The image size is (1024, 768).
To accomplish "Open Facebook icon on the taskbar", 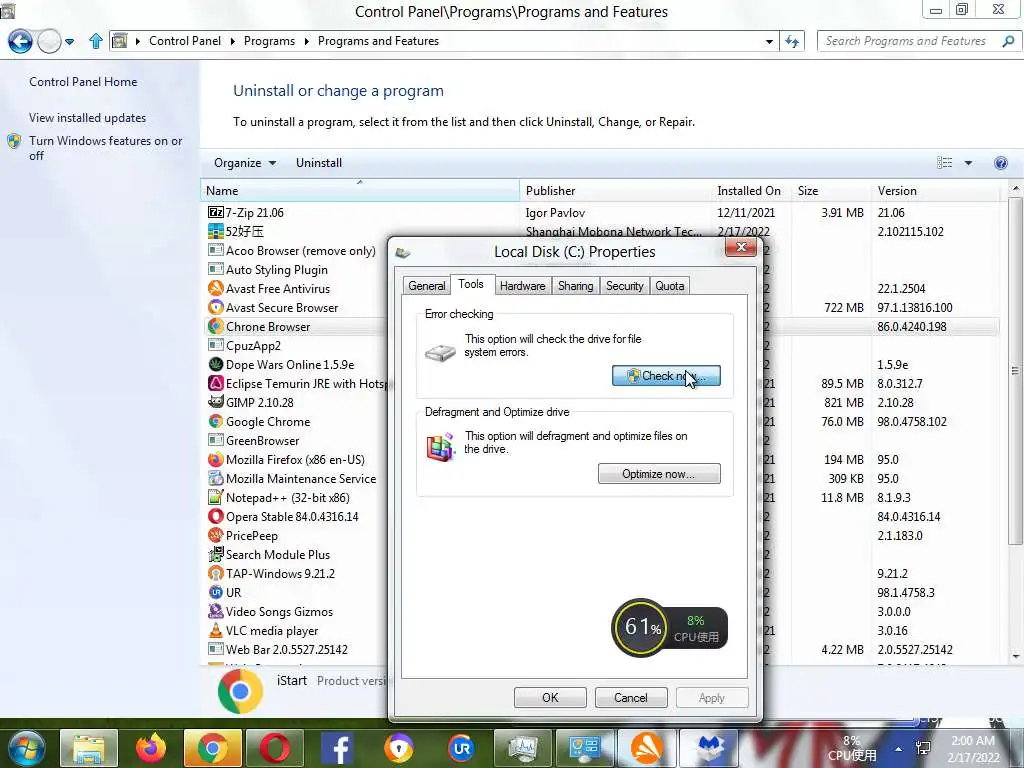I will tap(337, 748).
